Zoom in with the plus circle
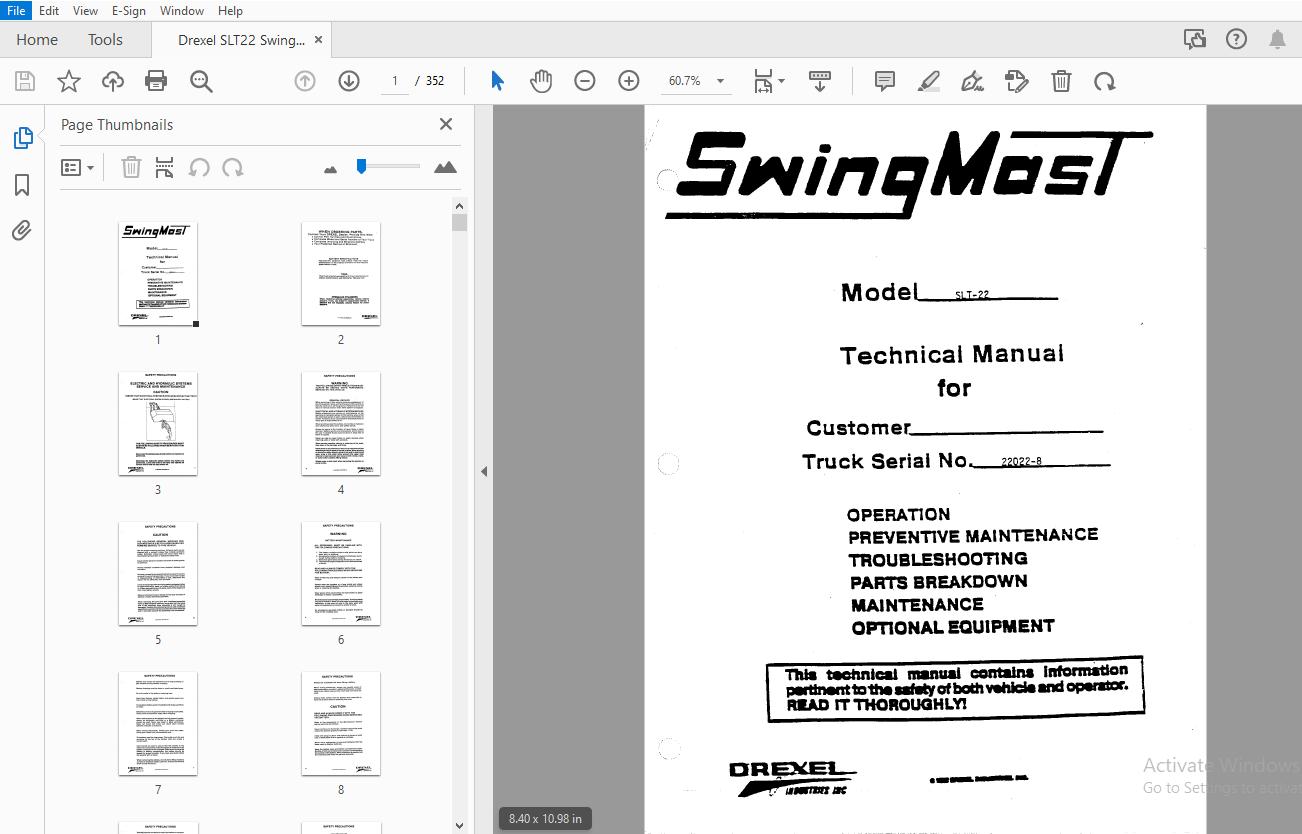 629,81
